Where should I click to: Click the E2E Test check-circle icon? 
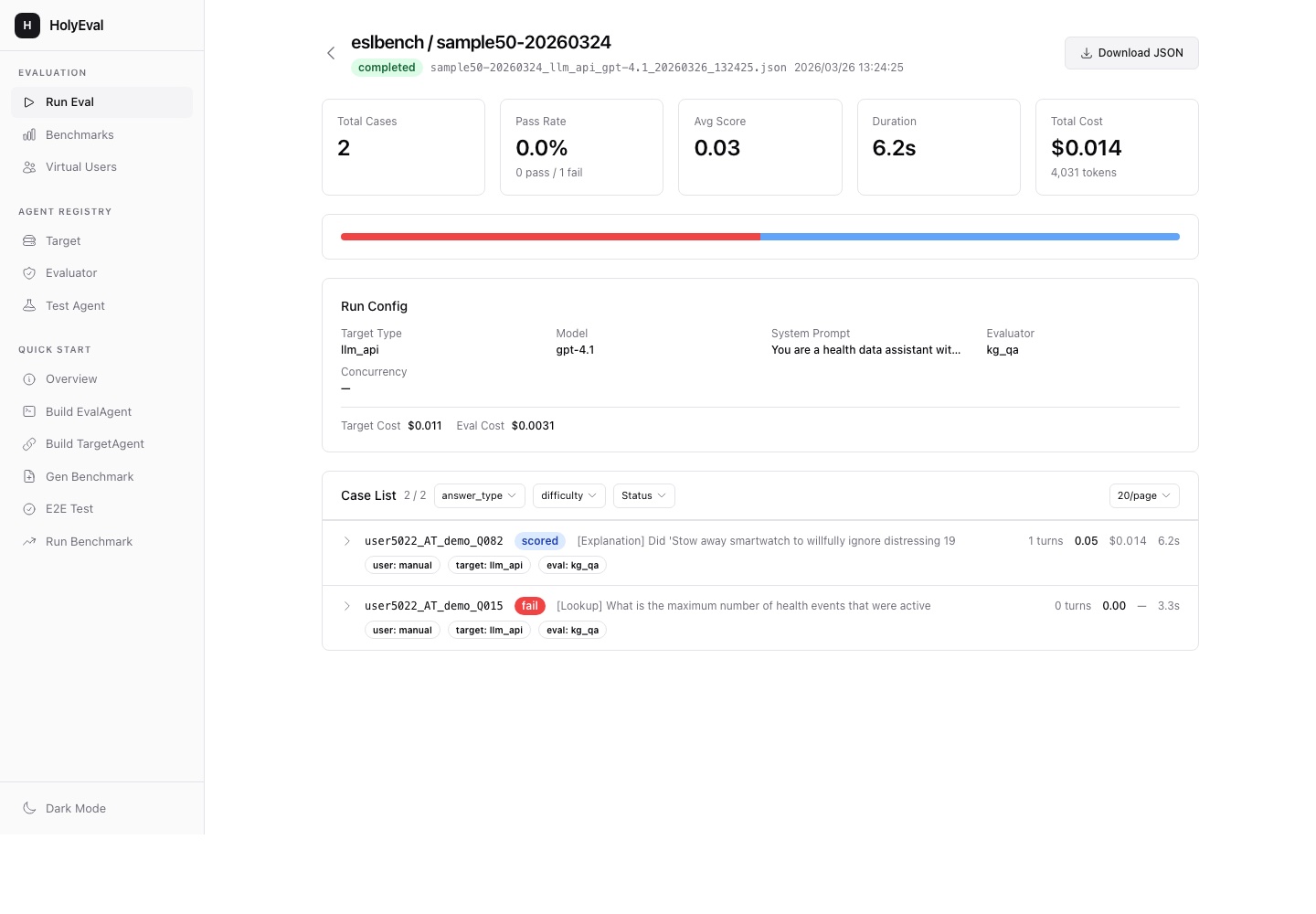point(29,509)
